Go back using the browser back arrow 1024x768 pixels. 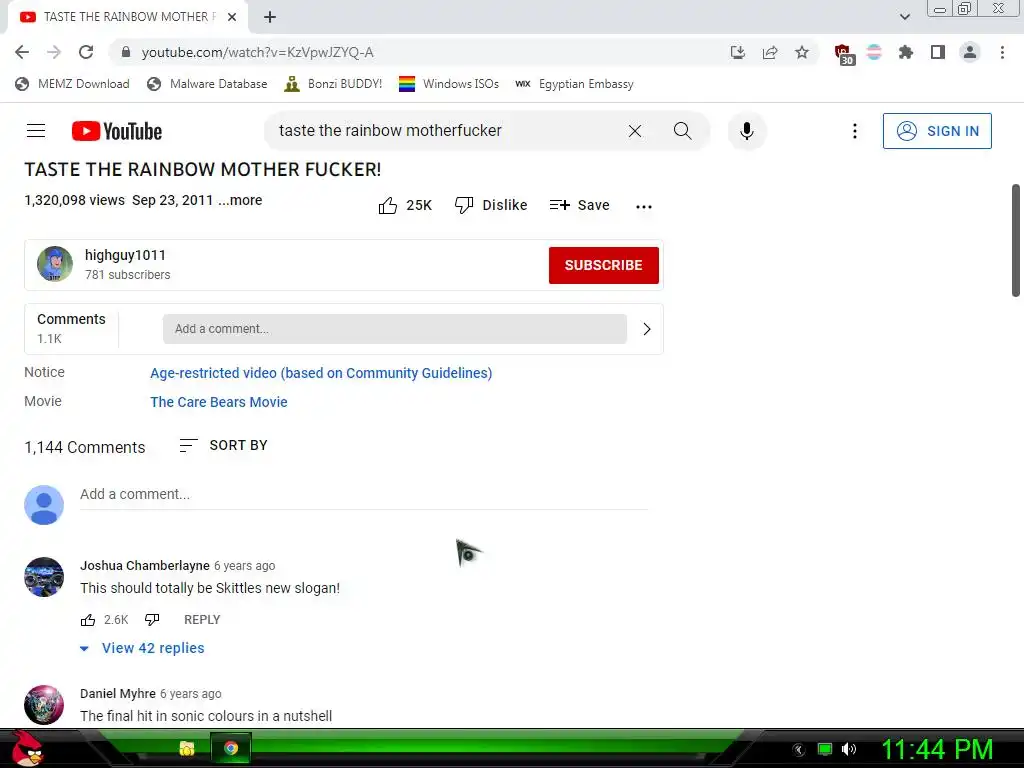tap(22, 52)
